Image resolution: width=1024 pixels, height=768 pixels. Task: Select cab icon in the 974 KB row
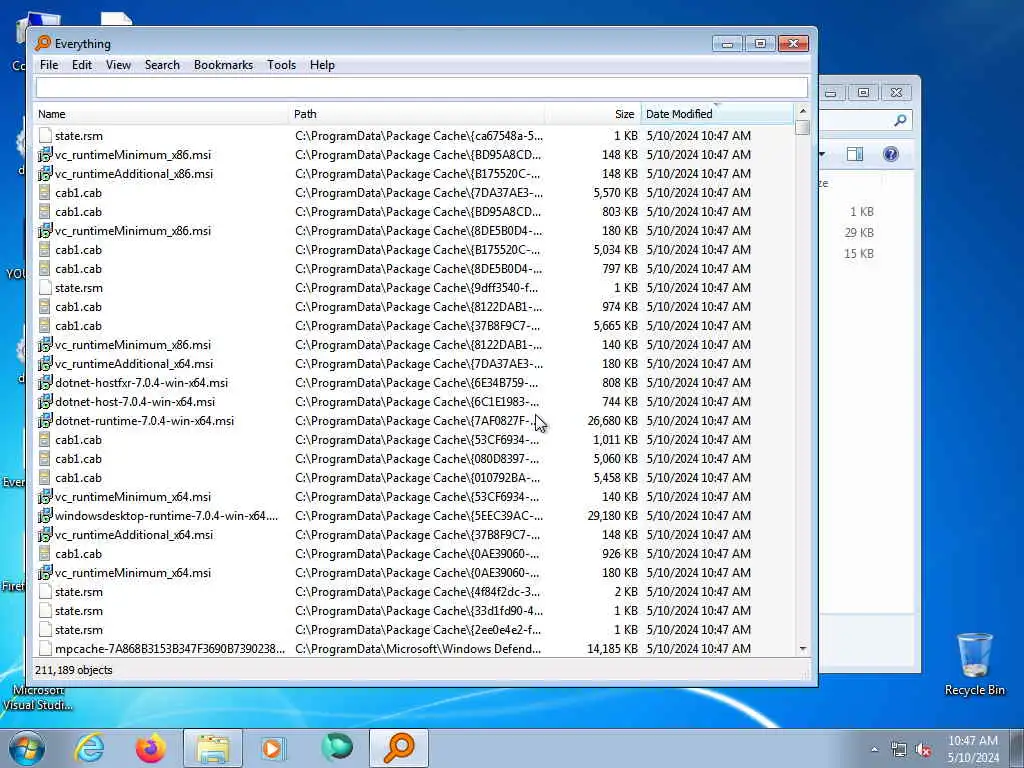(45, 306)
